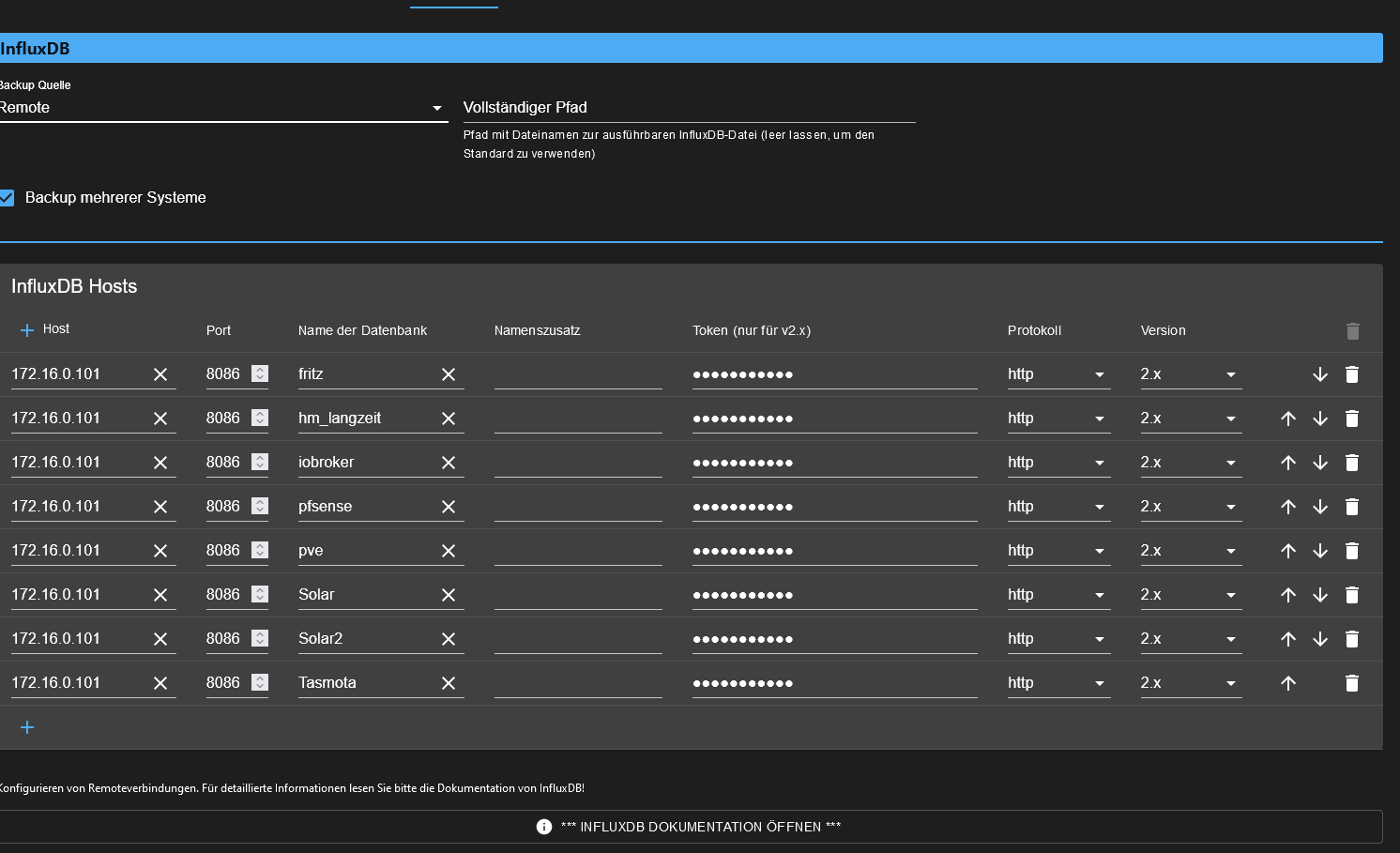Image resolution: width=1400 pixels, height=853 pixels.
Task: Open the InfluxDB Dokumentation button
Action: (x=690, y=827)
